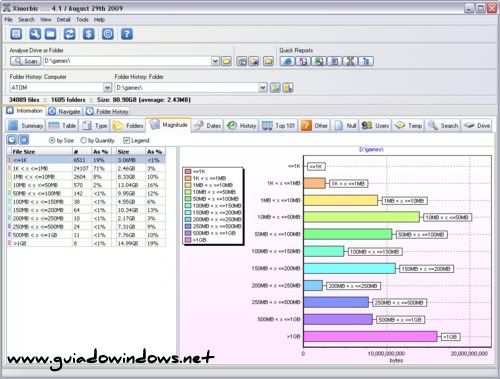Click the first Quick Reports icon

(x=287, y=61)
